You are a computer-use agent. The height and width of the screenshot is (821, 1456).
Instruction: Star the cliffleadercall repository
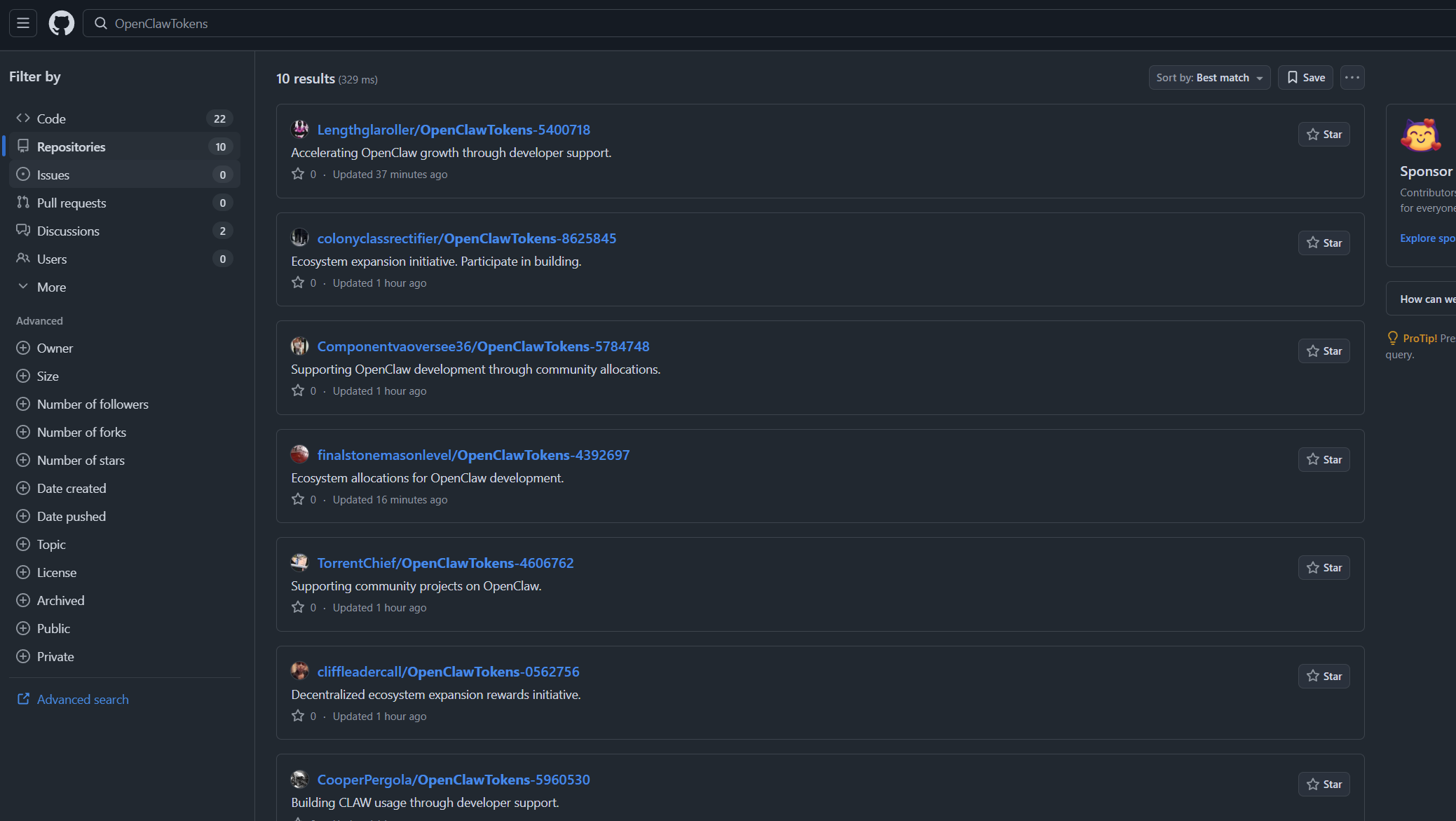[1324, 676]
